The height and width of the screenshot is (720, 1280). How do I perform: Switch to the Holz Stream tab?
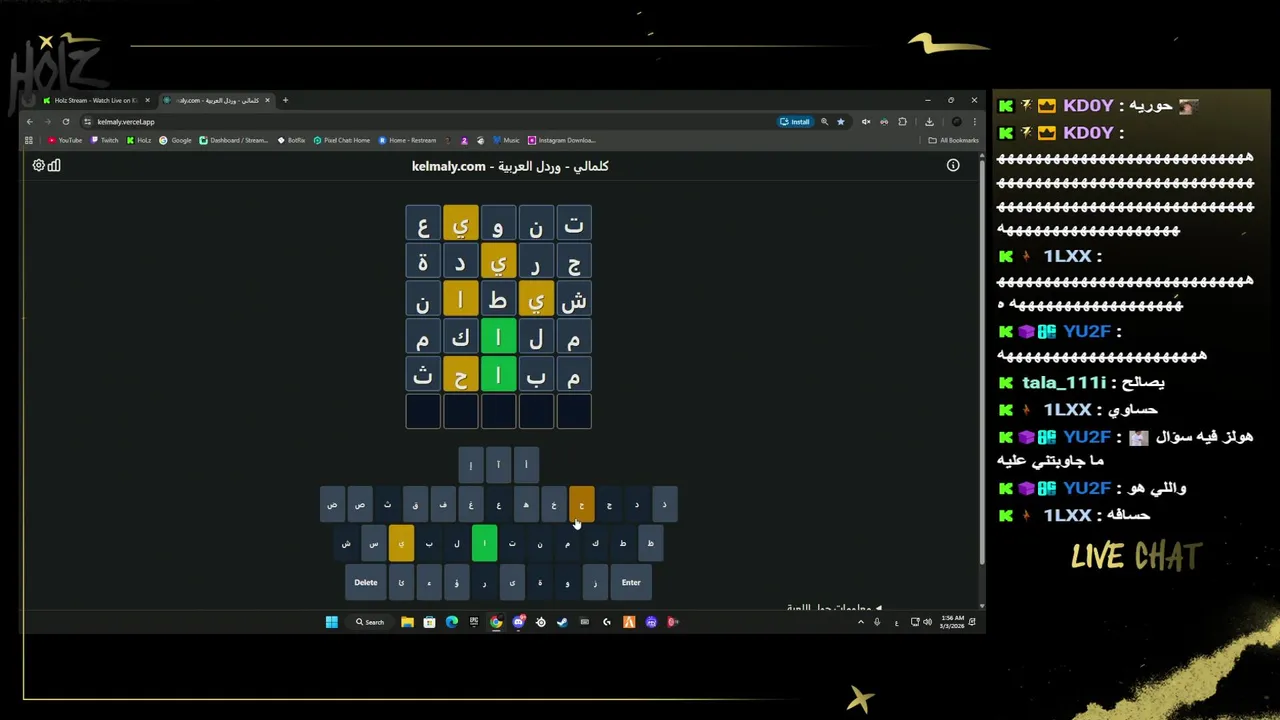tap(95, 100)
